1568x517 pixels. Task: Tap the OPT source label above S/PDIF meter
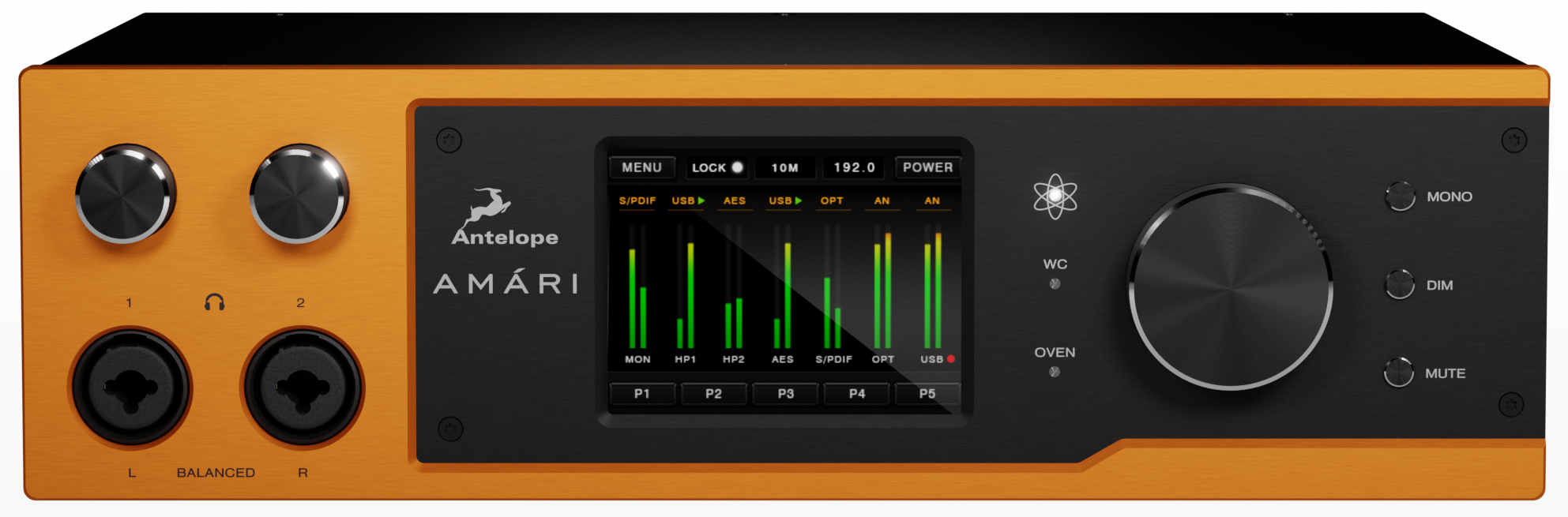(832, 200)
